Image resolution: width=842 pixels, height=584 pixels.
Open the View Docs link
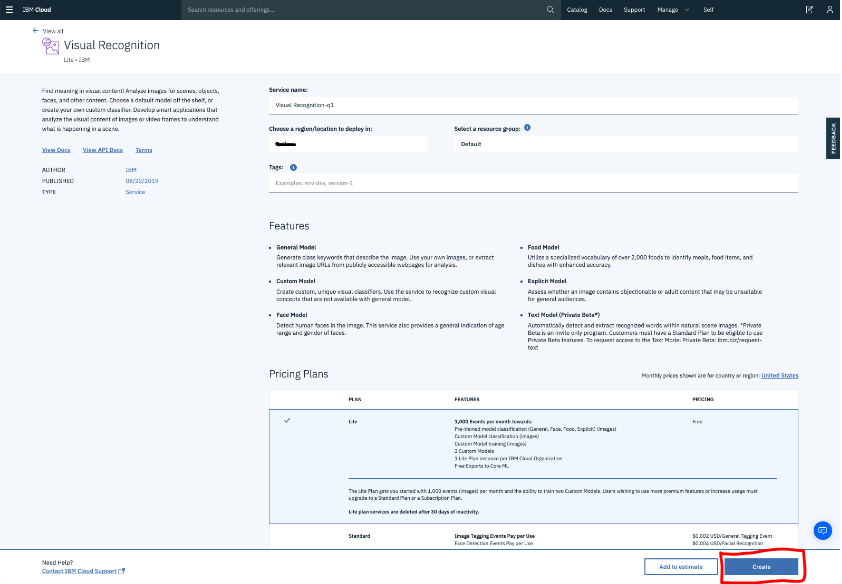coord(56,150)
